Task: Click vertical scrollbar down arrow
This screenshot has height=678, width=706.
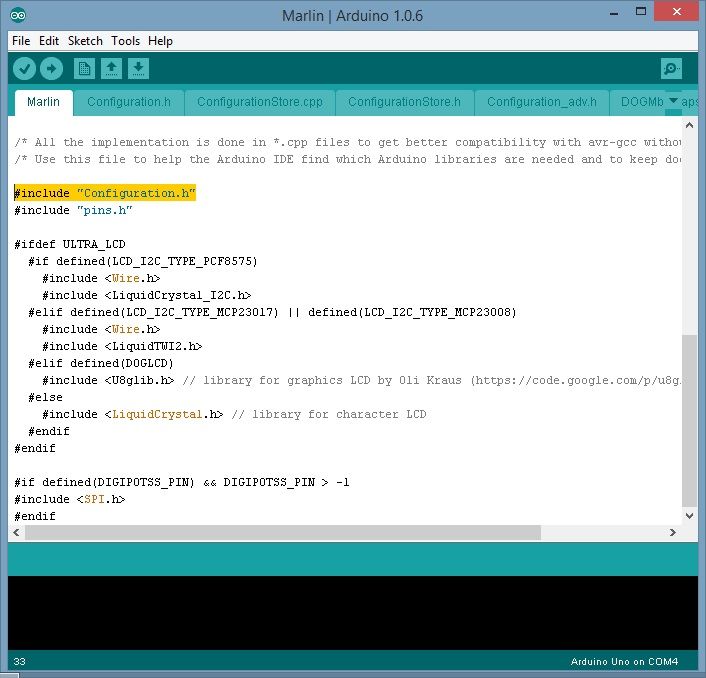Action: coord(689,516)
